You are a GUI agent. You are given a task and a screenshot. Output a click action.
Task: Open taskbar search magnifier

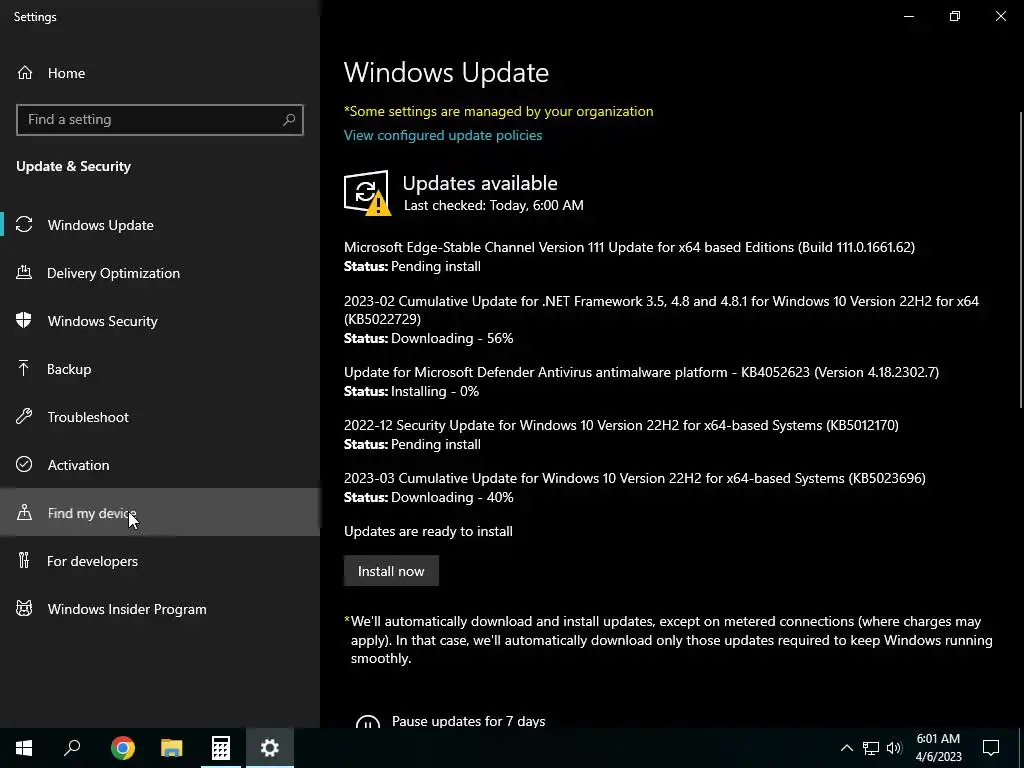click(x=72, y=748)
